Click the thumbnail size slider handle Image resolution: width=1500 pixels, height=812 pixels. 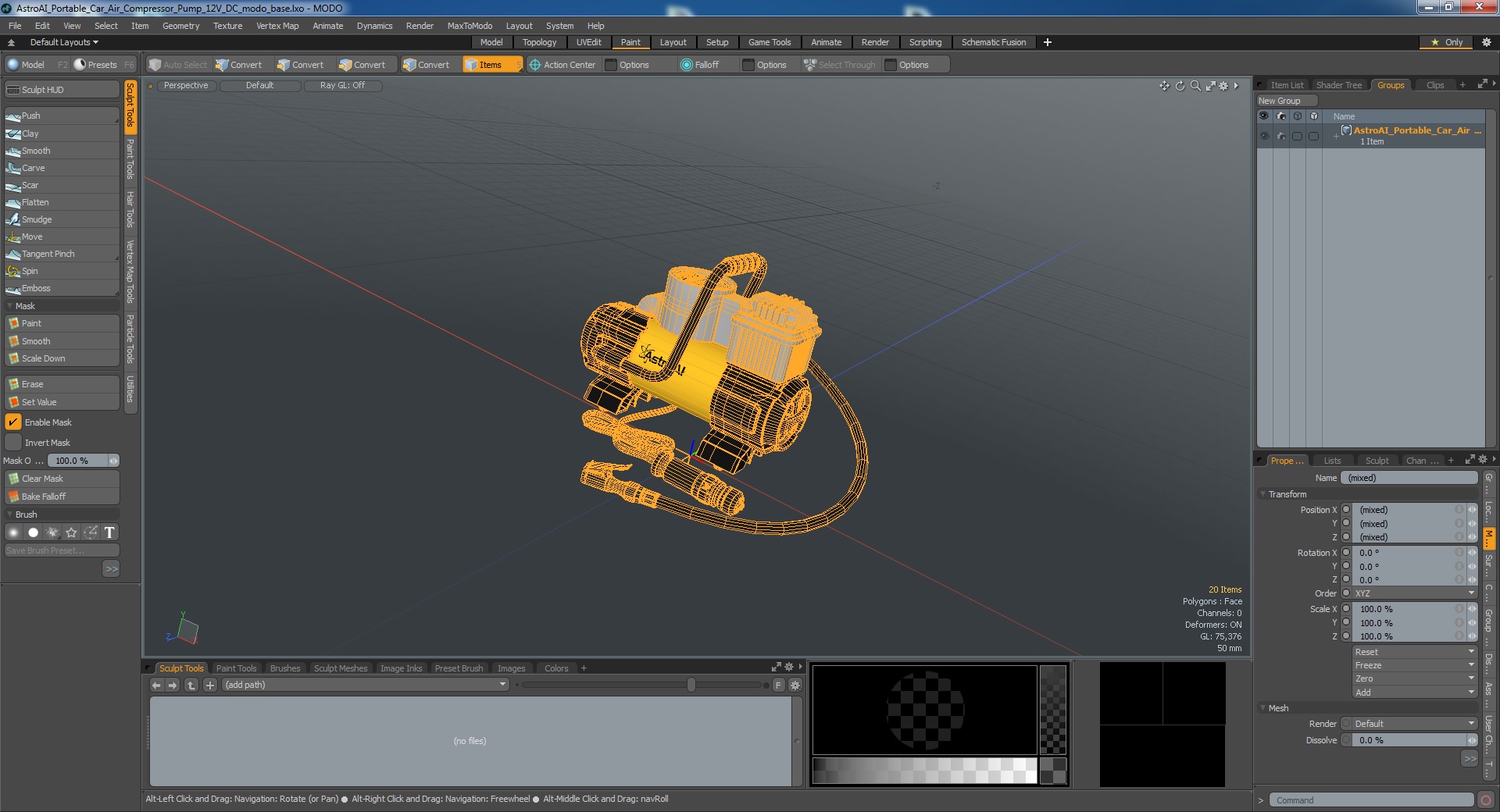[x=691, y=685]
